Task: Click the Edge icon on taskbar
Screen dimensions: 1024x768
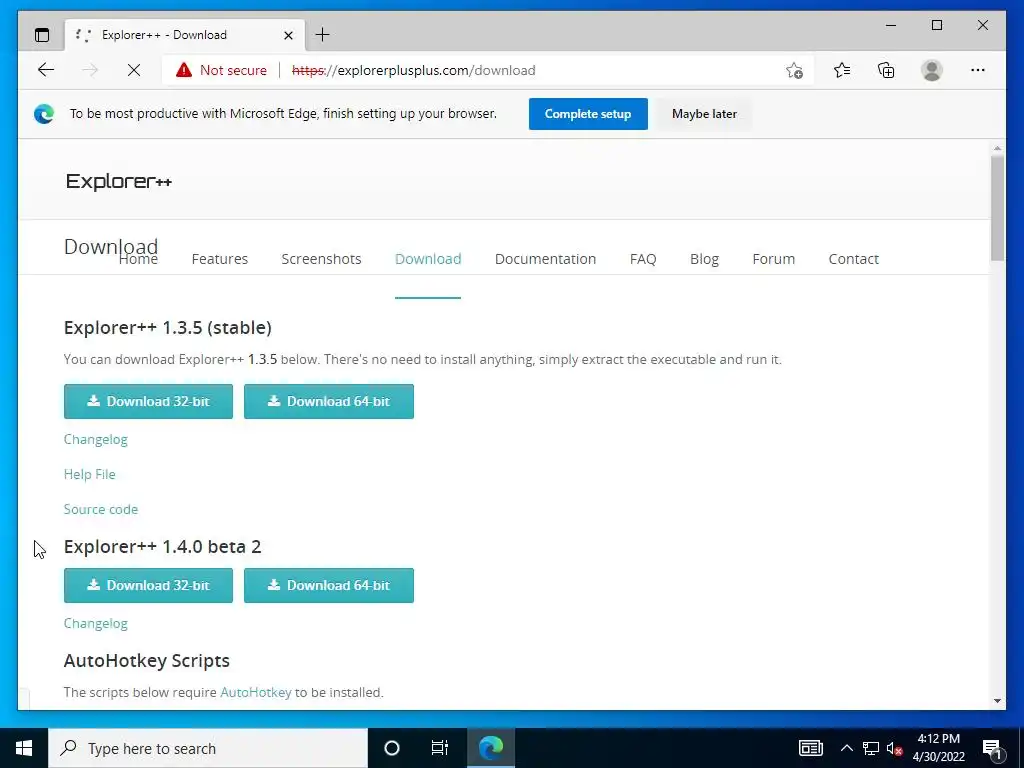Action: 491,748
